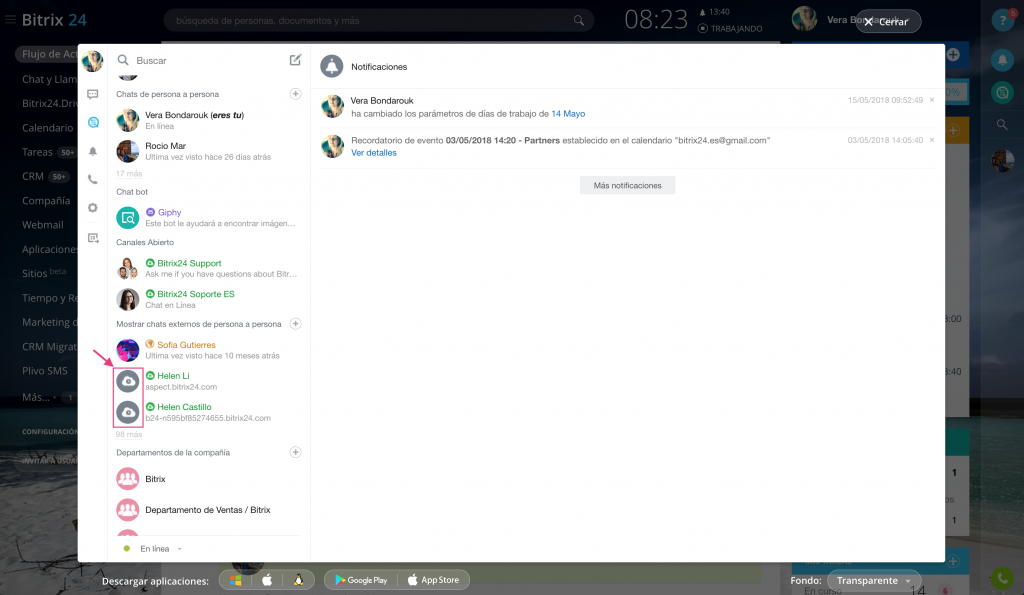1024x595 pixels.
Task: Open Tareas in the left menu
Action: [x=37, y=152]
